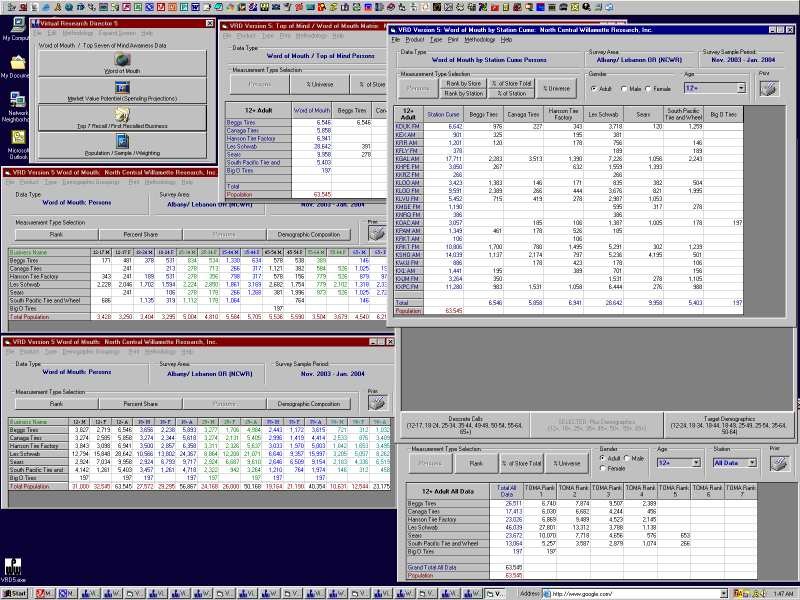Open Methodology menu in Station Cume window
This screenshot has height=600, width=800.
[x=480, y=39]
